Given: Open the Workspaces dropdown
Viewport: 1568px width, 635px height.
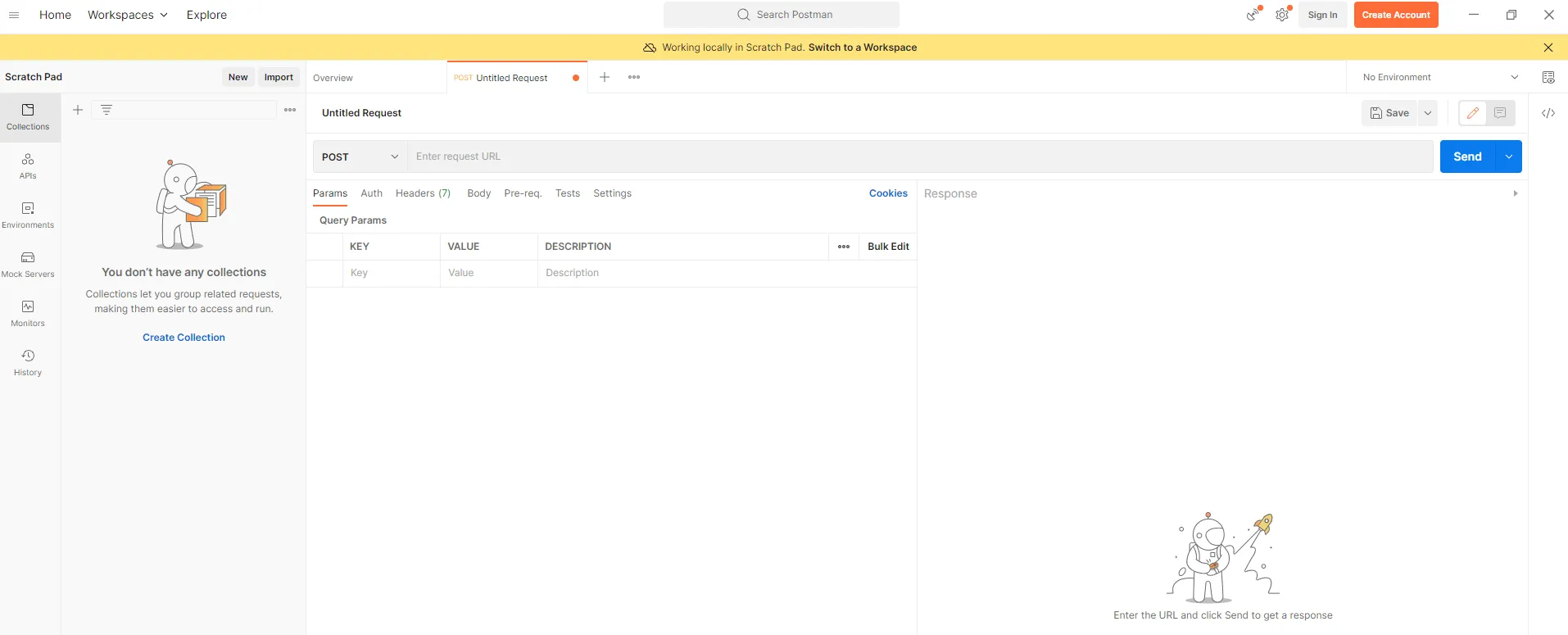Looking at the screenshot, I should pos(128,15).
